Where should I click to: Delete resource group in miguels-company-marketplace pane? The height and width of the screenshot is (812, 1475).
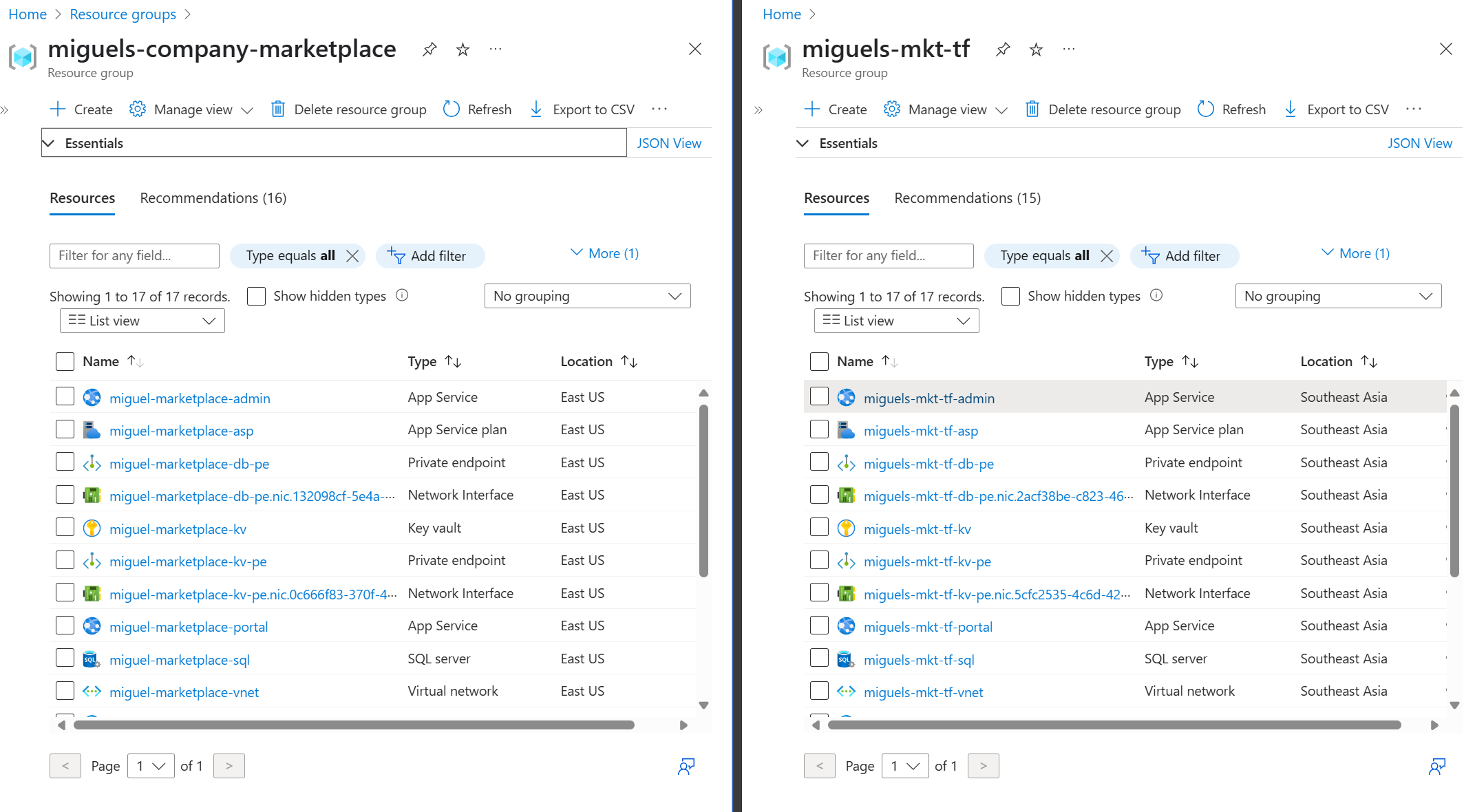[348, 109]
